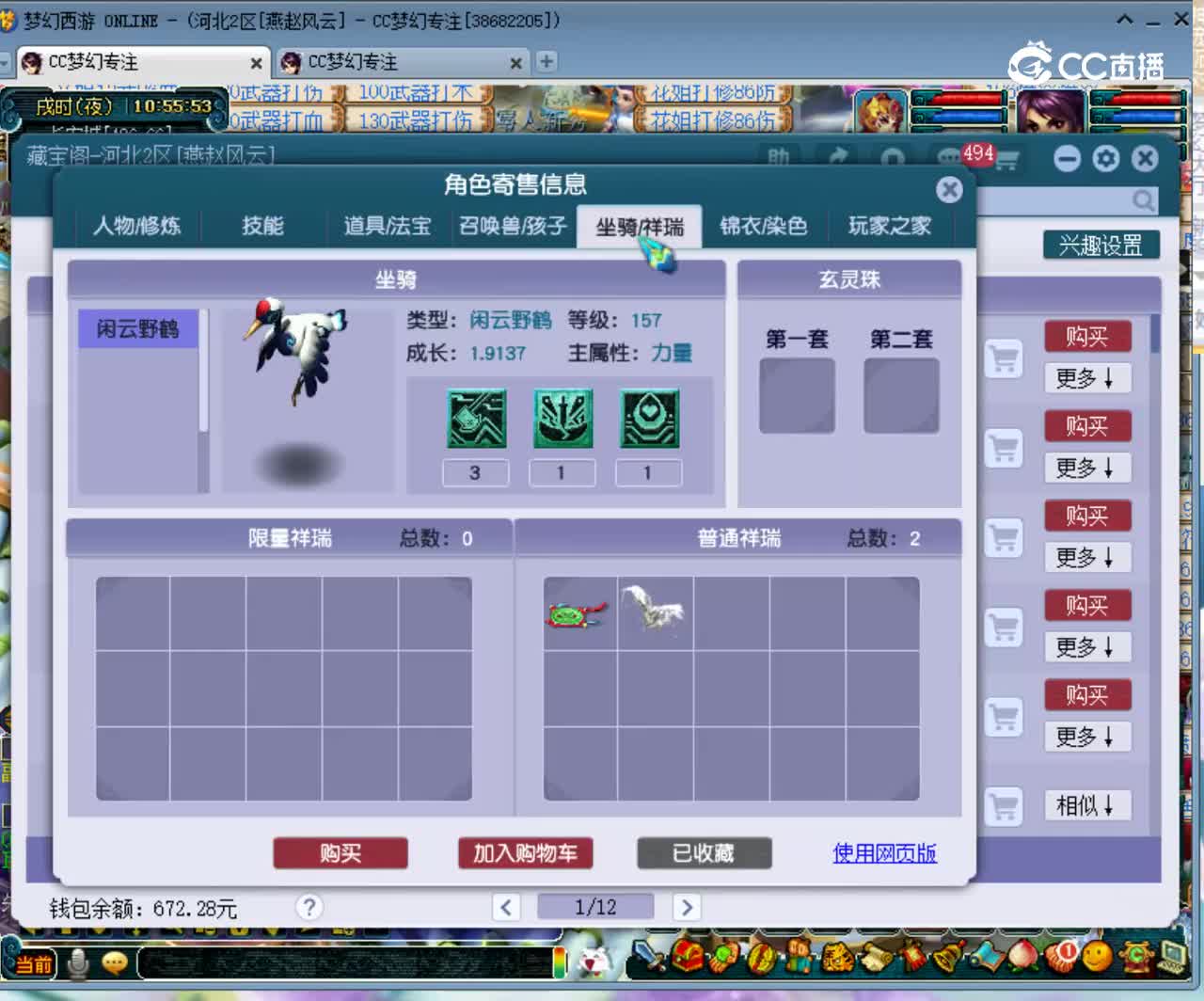Open the 使用网页版 link

(x=884, y=853)
